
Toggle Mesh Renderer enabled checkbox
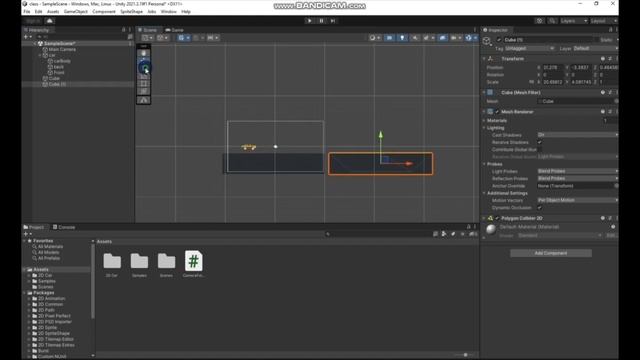pos(497,112)
